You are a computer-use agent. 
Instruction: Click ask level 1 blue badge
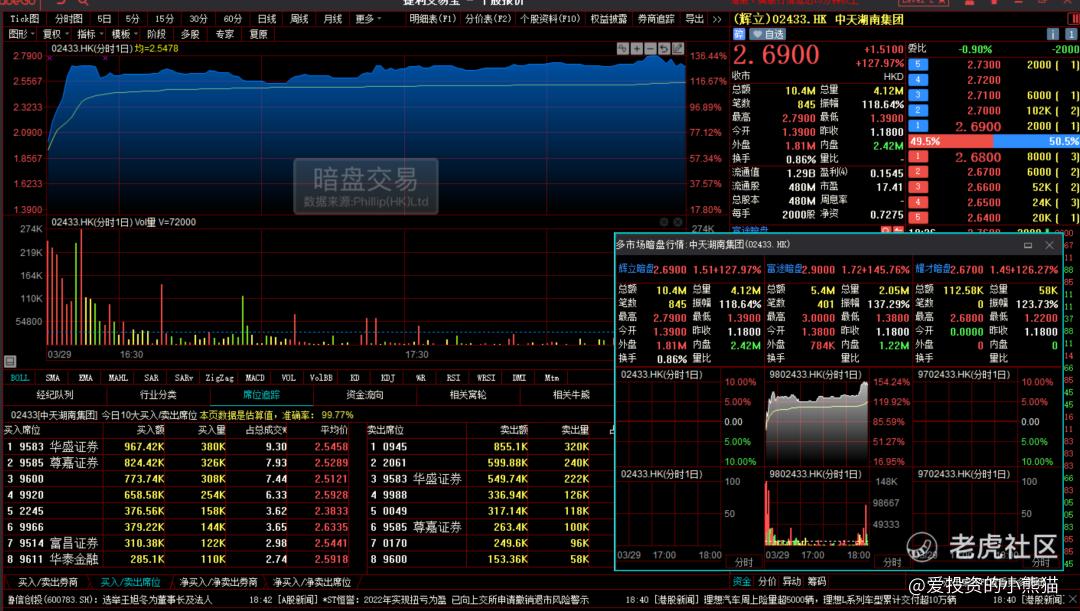pyautogui.click(x=917, y=125)
